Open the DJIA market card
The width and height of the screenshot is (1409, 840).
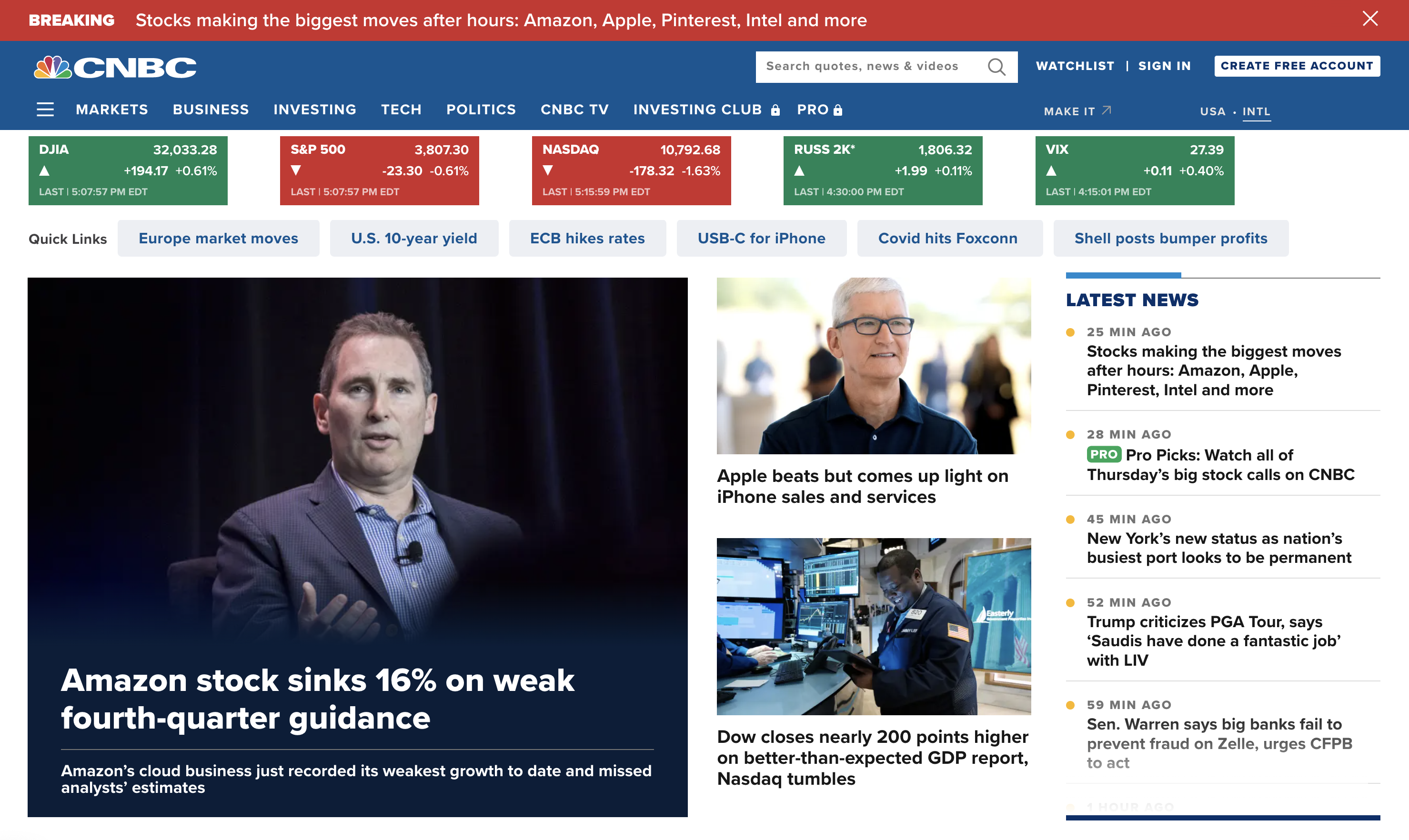click(x=128, y=170)
